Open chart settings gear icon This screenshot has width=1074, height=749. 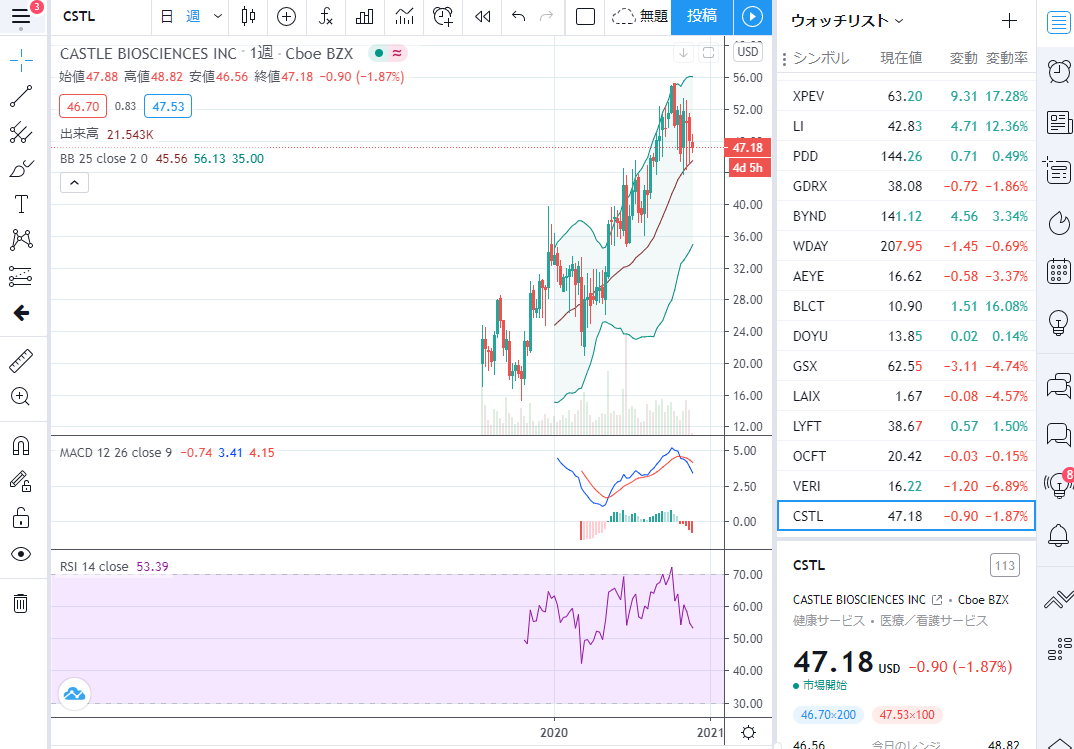point(749,733)
